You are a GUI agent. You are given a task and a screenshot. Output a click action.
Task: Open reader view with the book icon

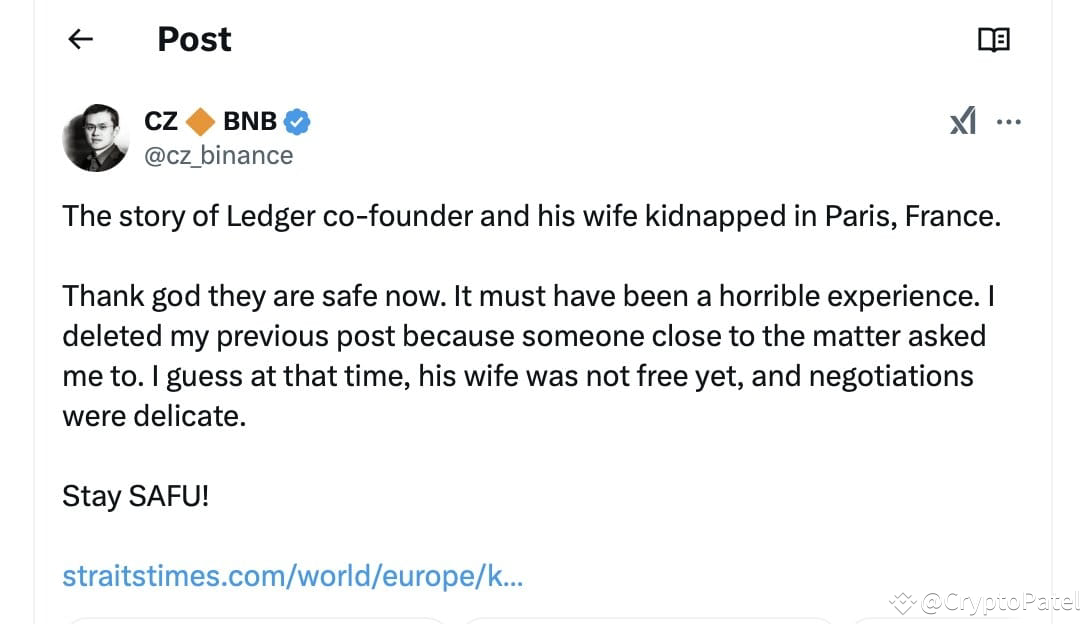coord(993,40)
